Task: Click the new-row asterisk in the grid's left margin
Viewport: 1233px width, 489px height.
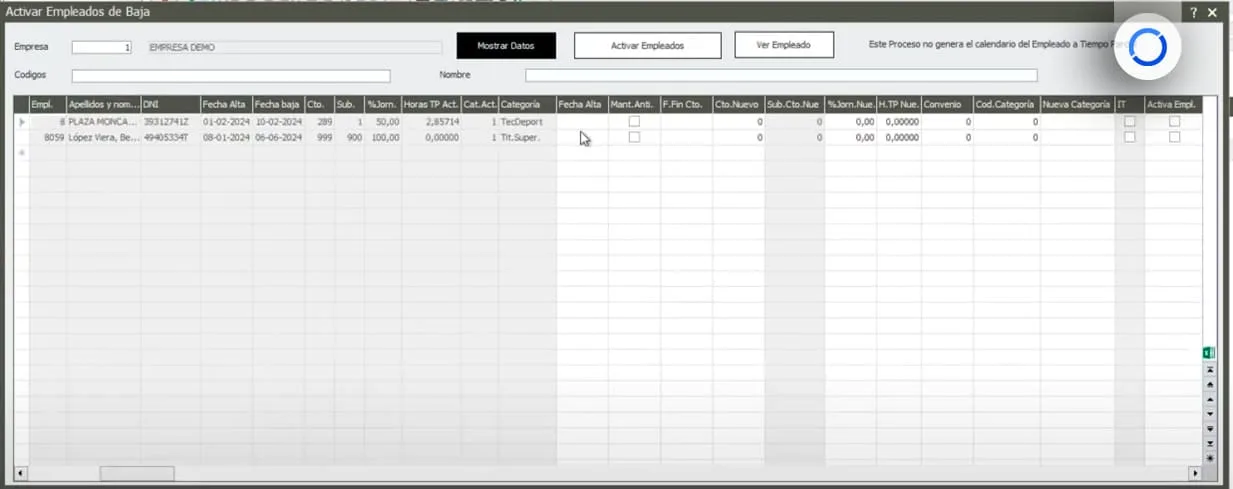Action: pyautogui.click(x=22, y=153)
